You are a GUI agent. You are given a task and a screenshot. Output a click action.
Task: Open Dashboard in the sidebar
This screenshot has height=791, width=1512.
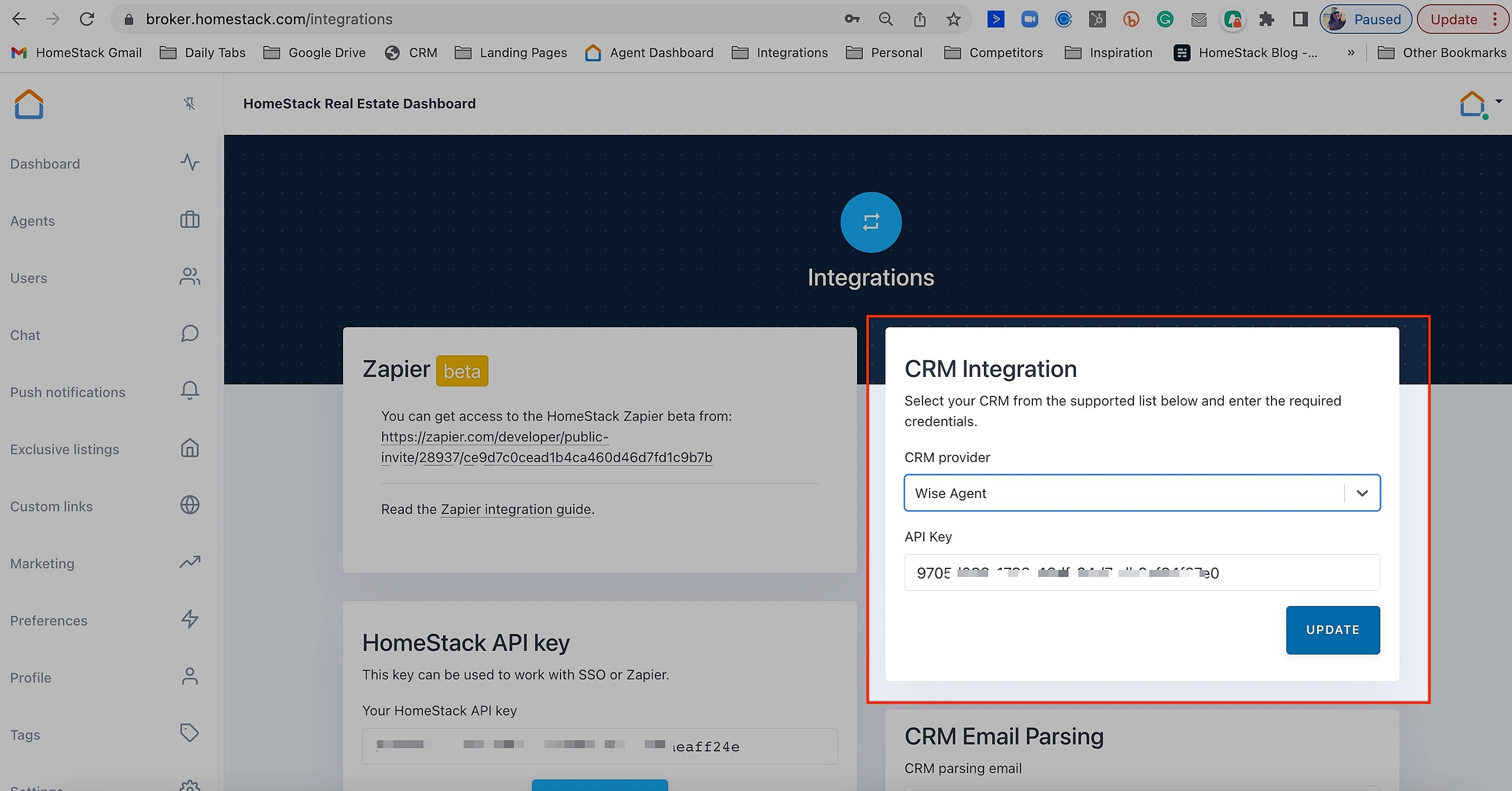(x=45, y=164)
